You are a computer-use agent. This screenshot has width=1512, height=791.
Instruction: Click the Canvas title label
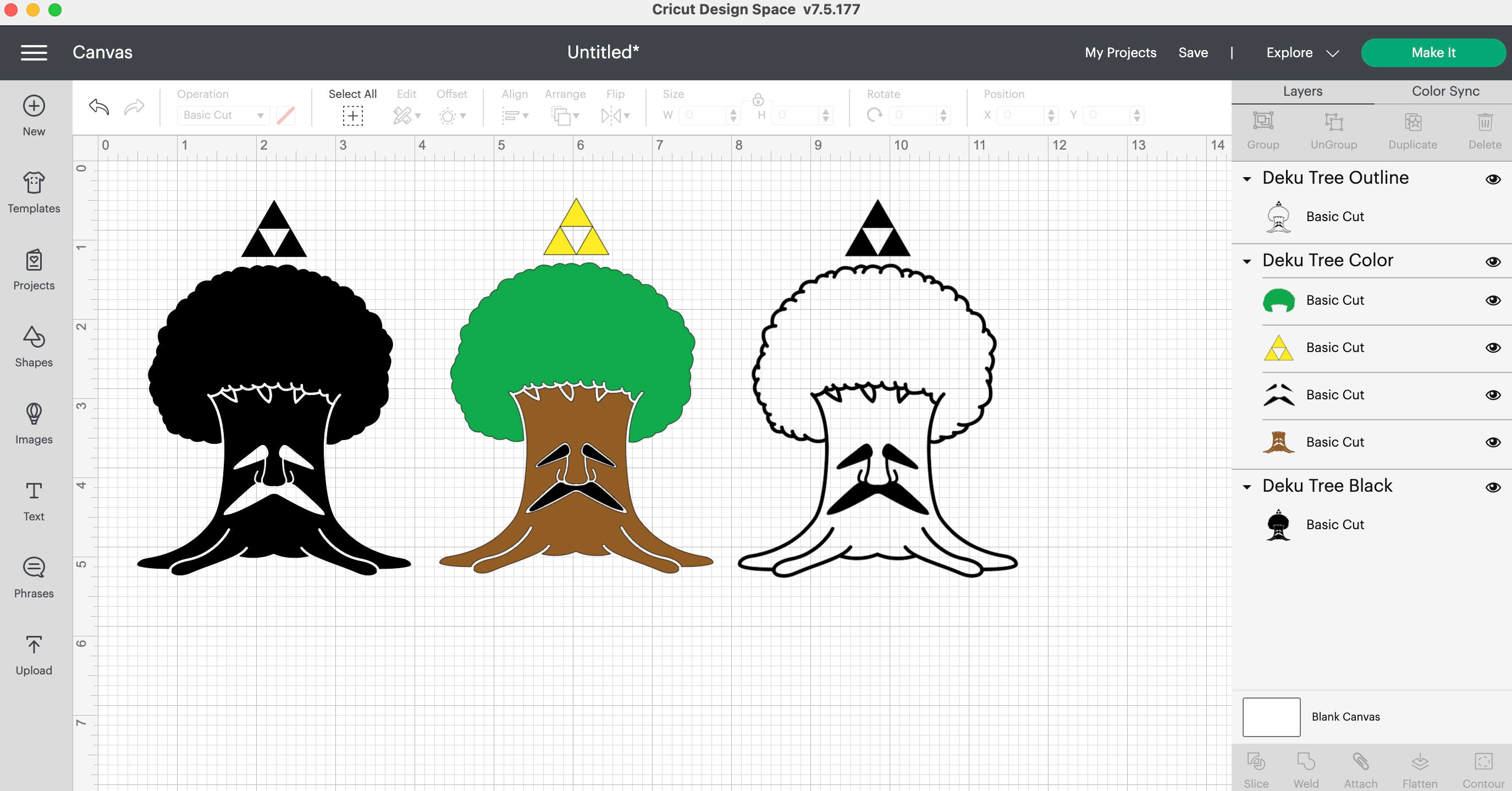click(103, 52)
